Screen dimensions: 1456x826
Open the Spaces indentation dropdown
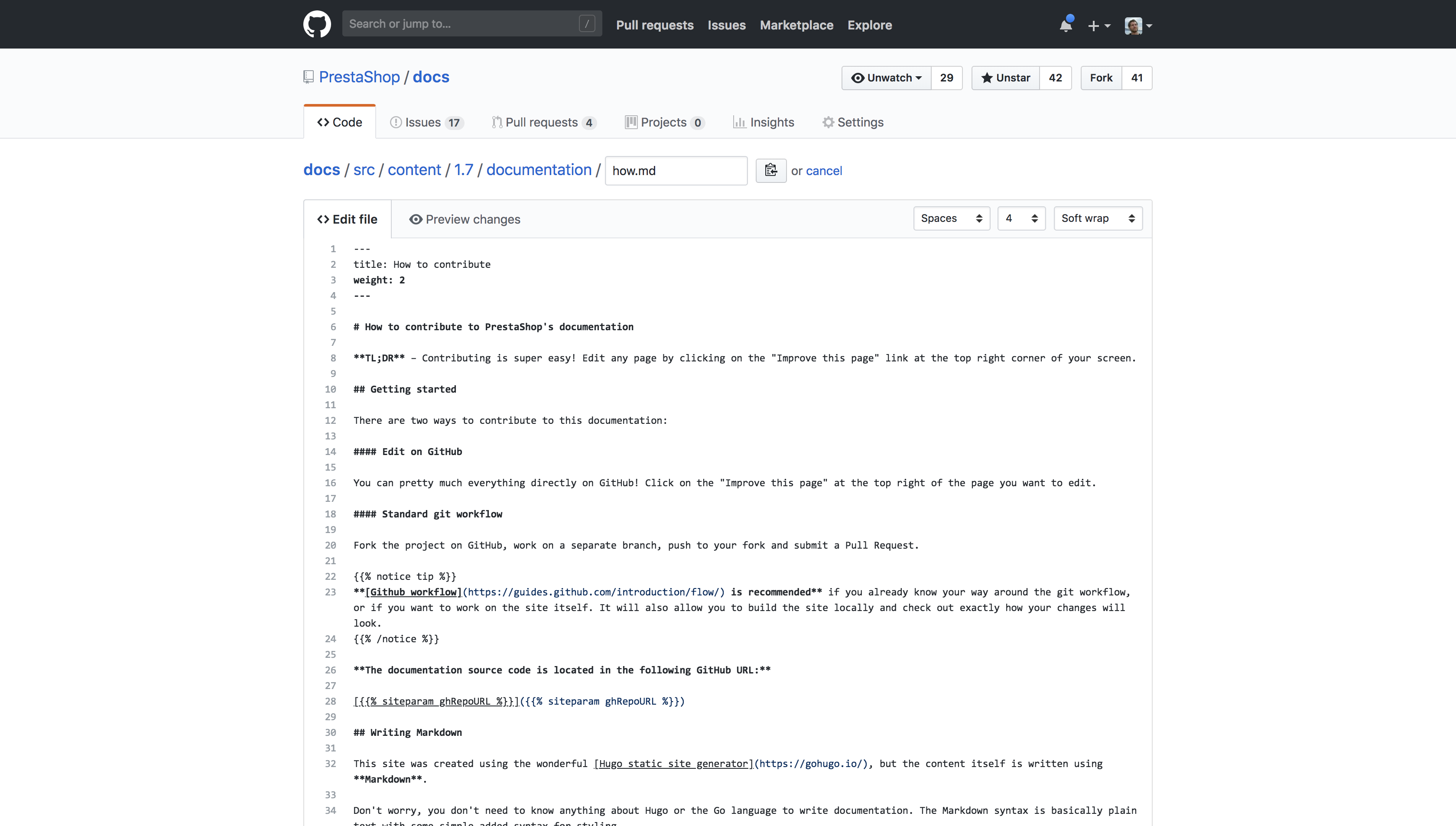pyautogui.click(x=951, y=218)
